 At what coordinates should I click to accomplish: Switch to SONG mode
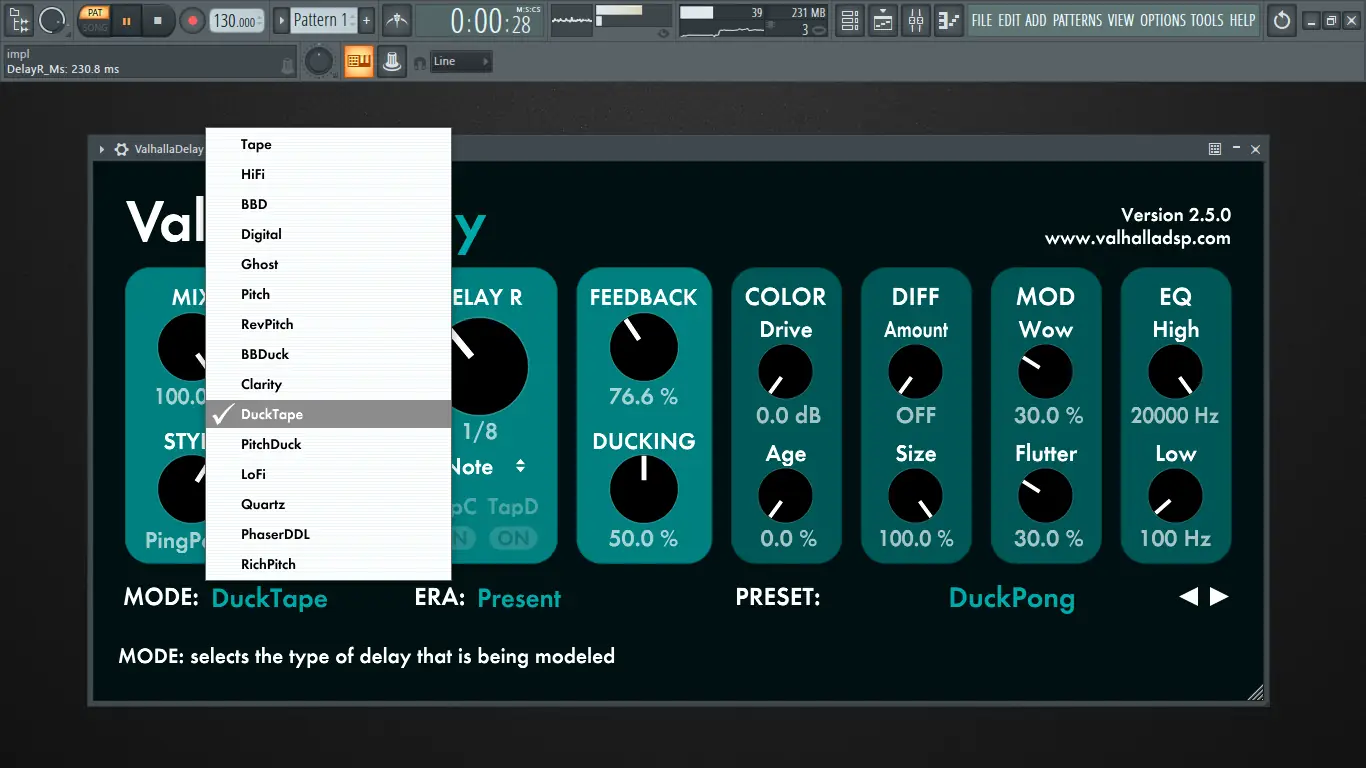click(94, 27)
